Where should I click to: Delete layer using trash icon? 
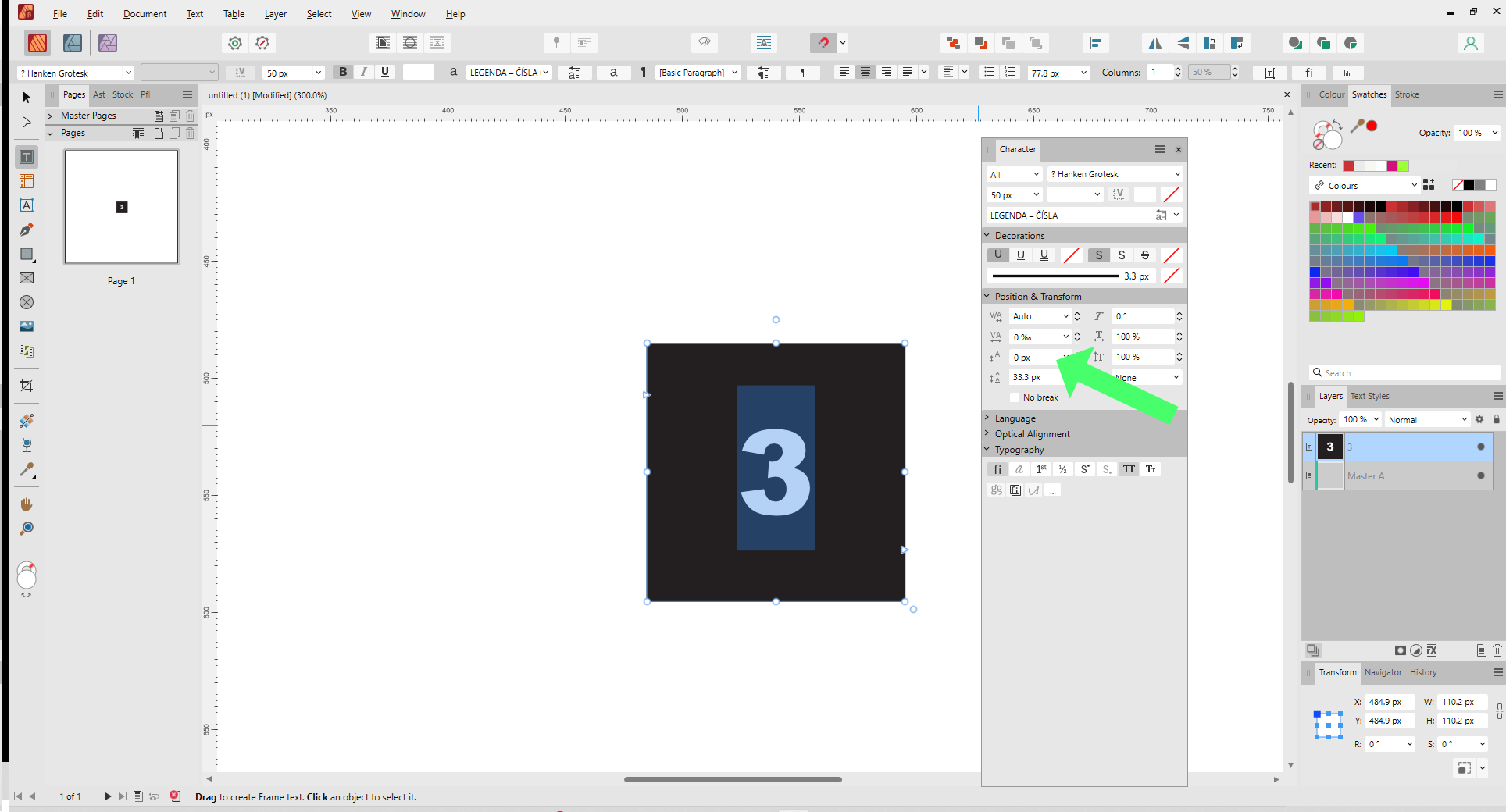coord(1497,650)
